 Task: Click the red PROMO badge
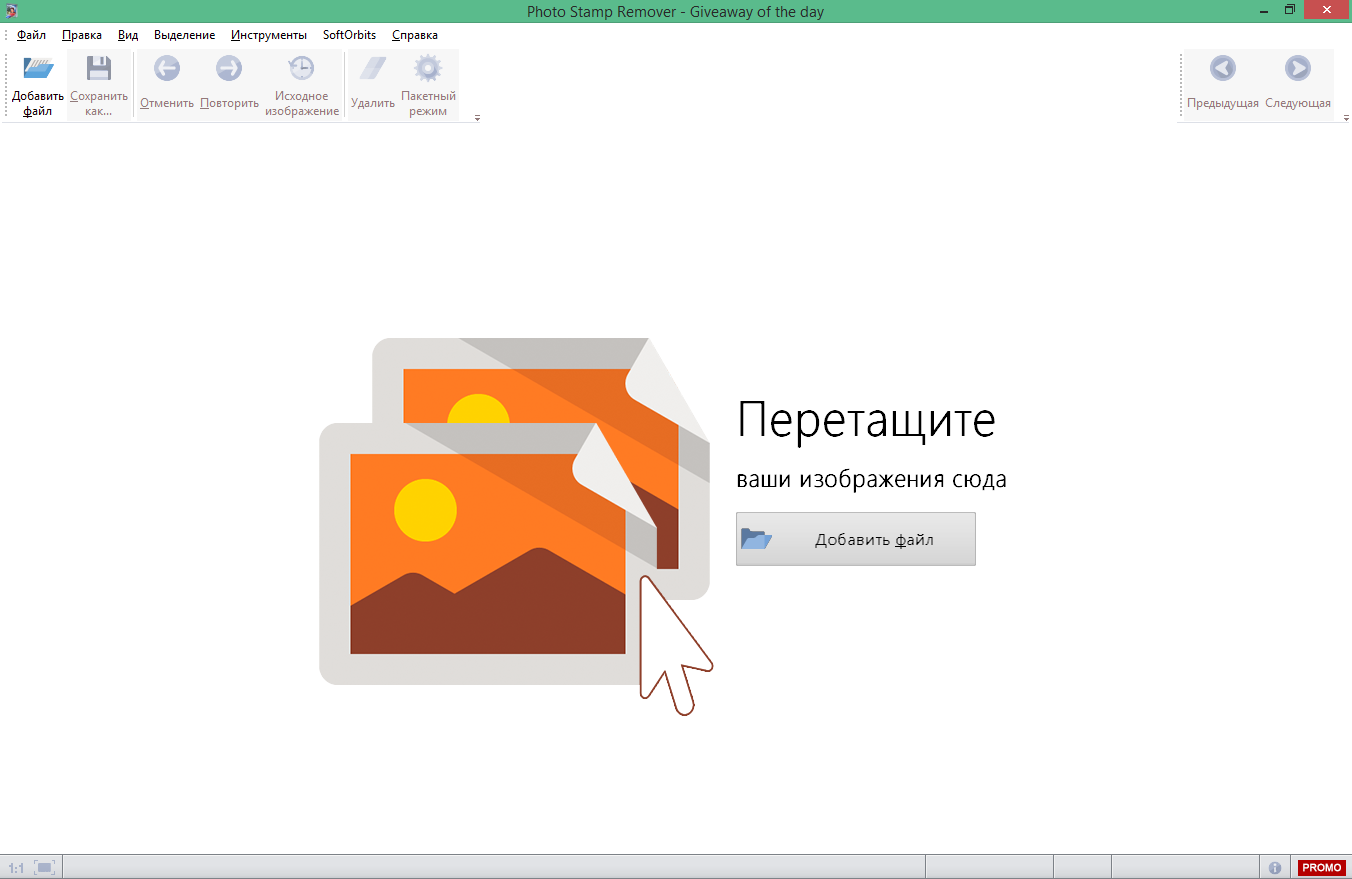click(x=1322, y=868)
